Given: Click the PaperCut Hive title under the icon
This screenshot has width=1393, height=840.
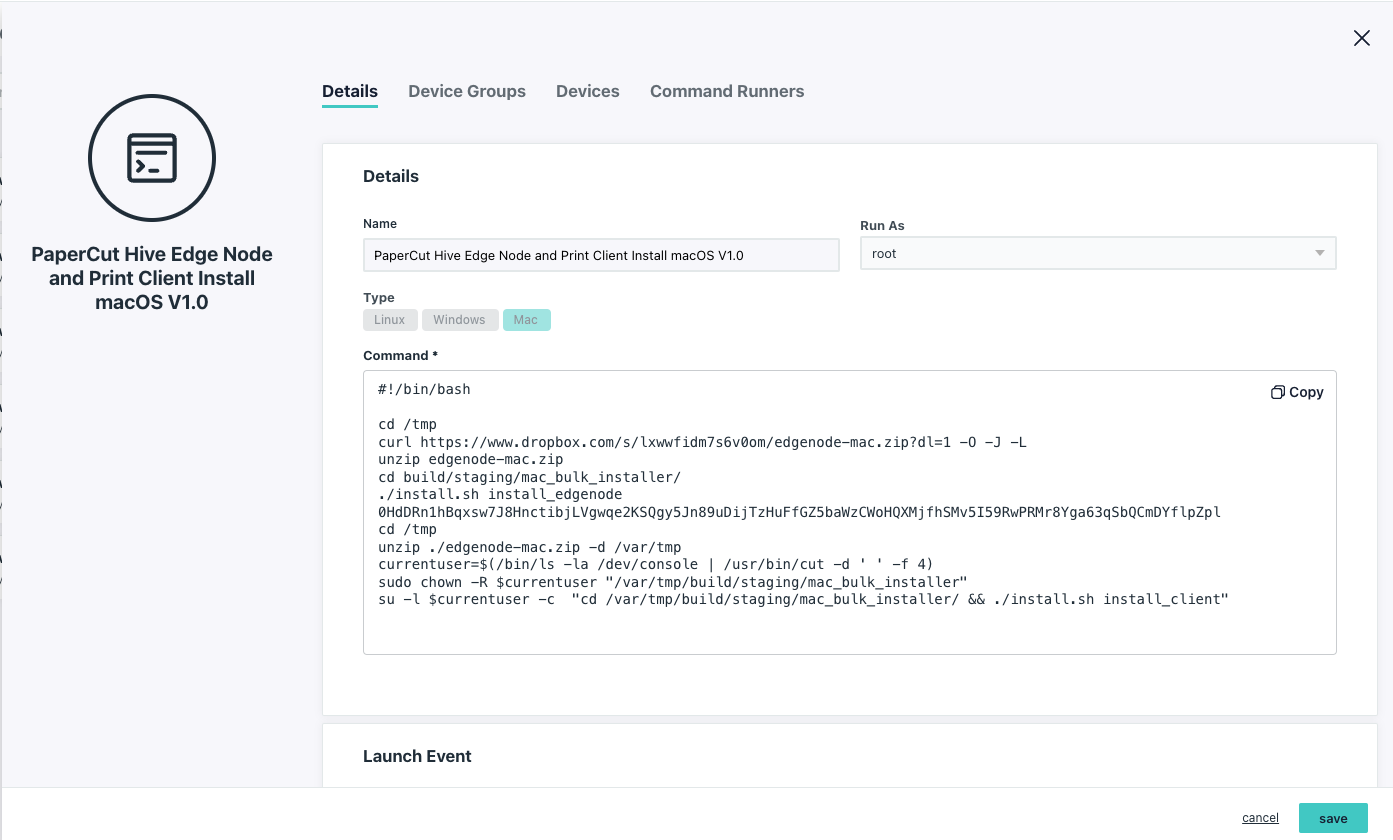Looking at the screenshot, I should point(152,278).
